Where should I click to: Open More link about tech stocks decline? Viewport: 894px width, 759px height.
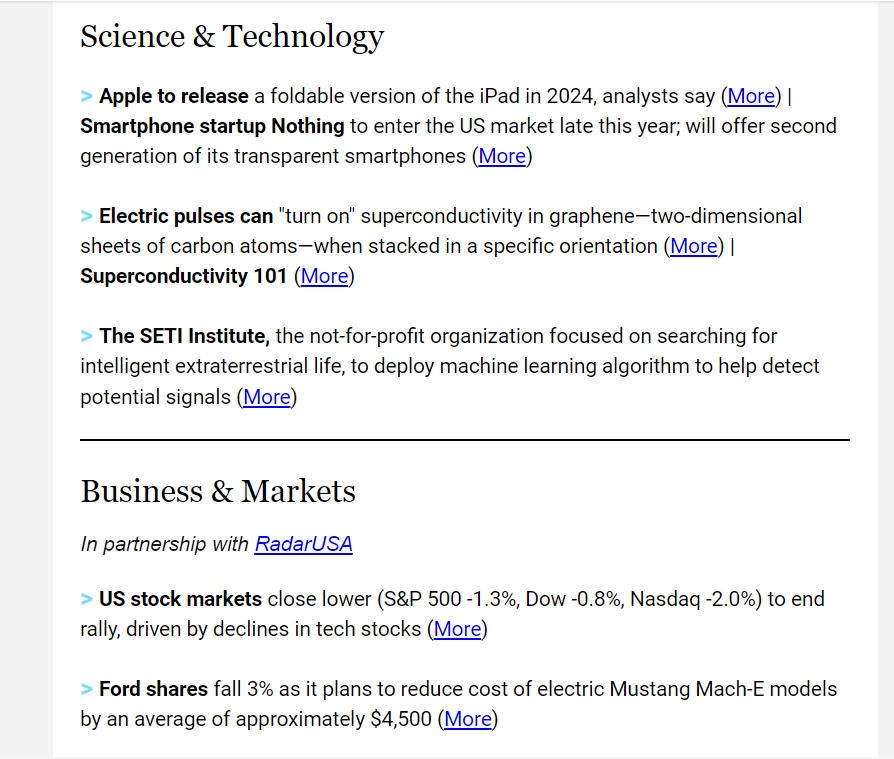pyautogui.click(x=457, y=629)
